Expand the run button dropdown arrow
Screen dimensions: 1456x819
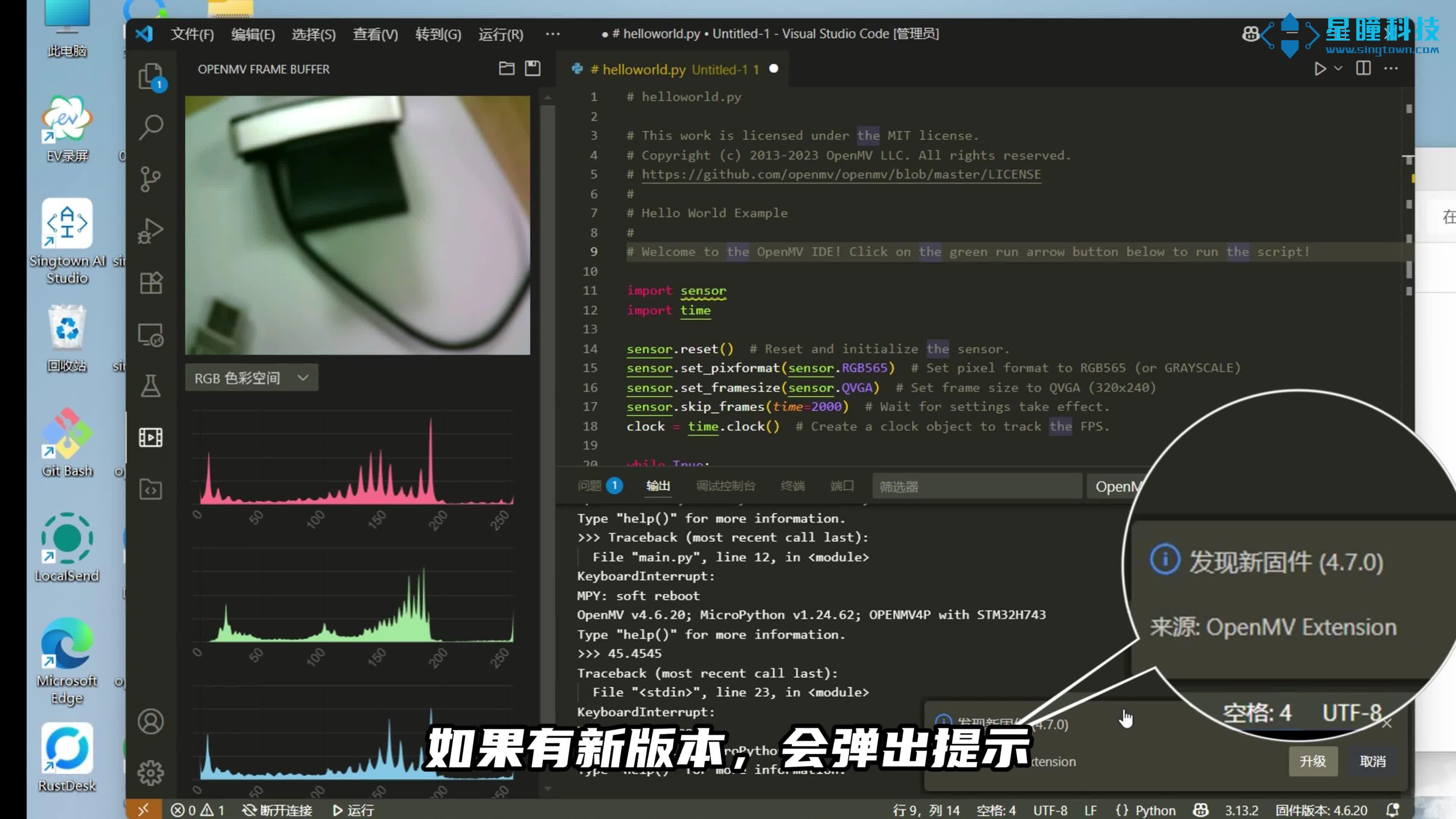[x=1337, y=68]
